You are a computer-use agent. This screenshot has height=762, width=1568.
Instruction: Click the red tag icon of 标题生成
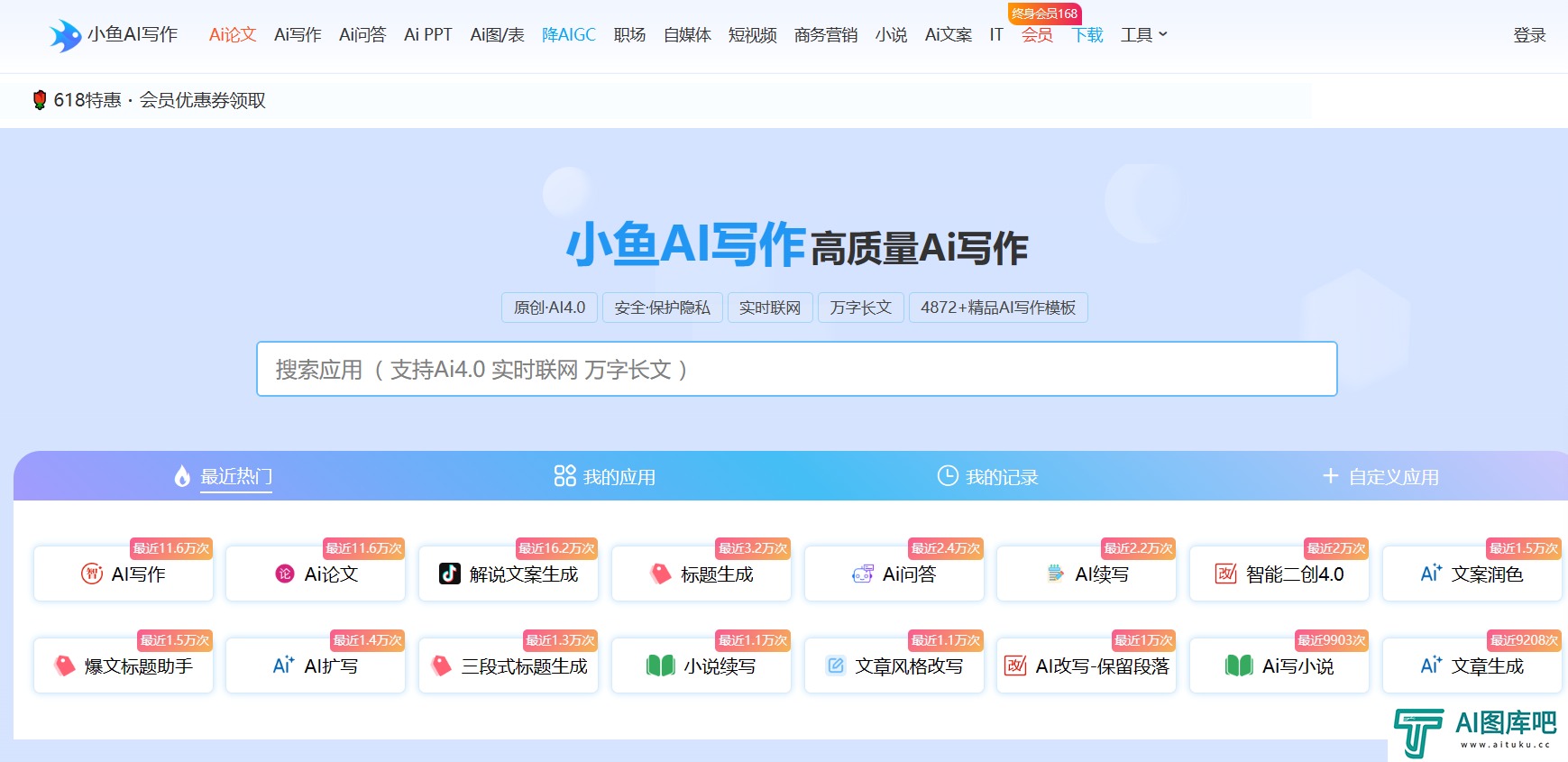pyautogui.click(x=661, y=574)
